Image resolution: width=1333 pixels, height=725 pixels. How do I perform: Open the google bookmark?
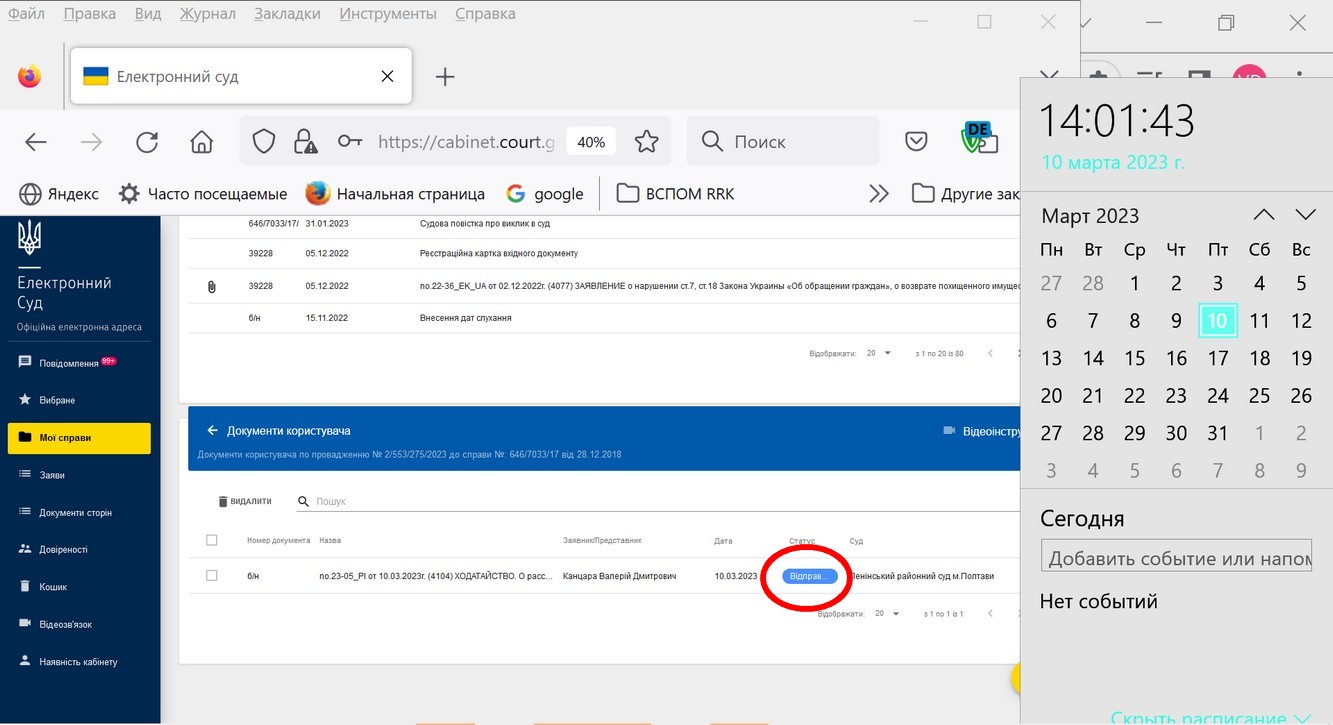pos(545,194)
